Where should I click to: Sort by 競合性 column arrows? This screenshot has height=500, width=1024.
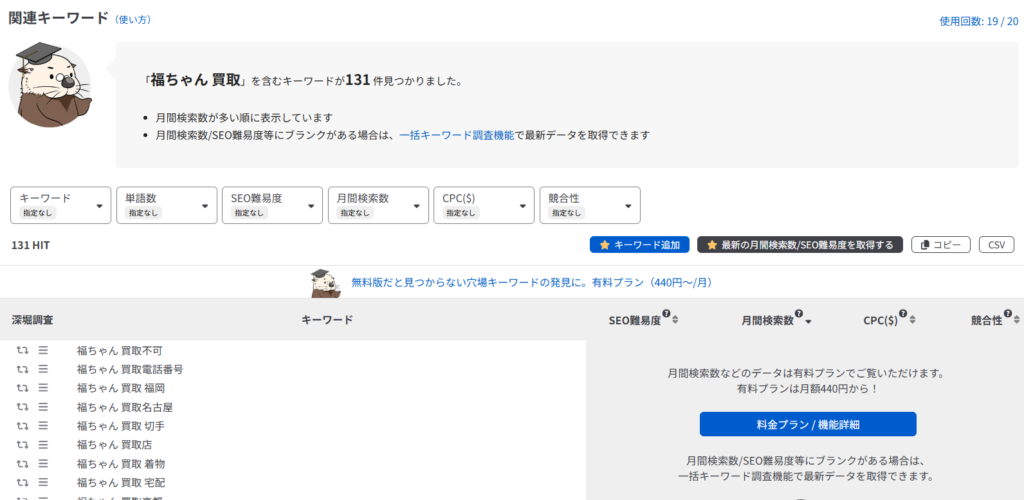pos(1017,320)
